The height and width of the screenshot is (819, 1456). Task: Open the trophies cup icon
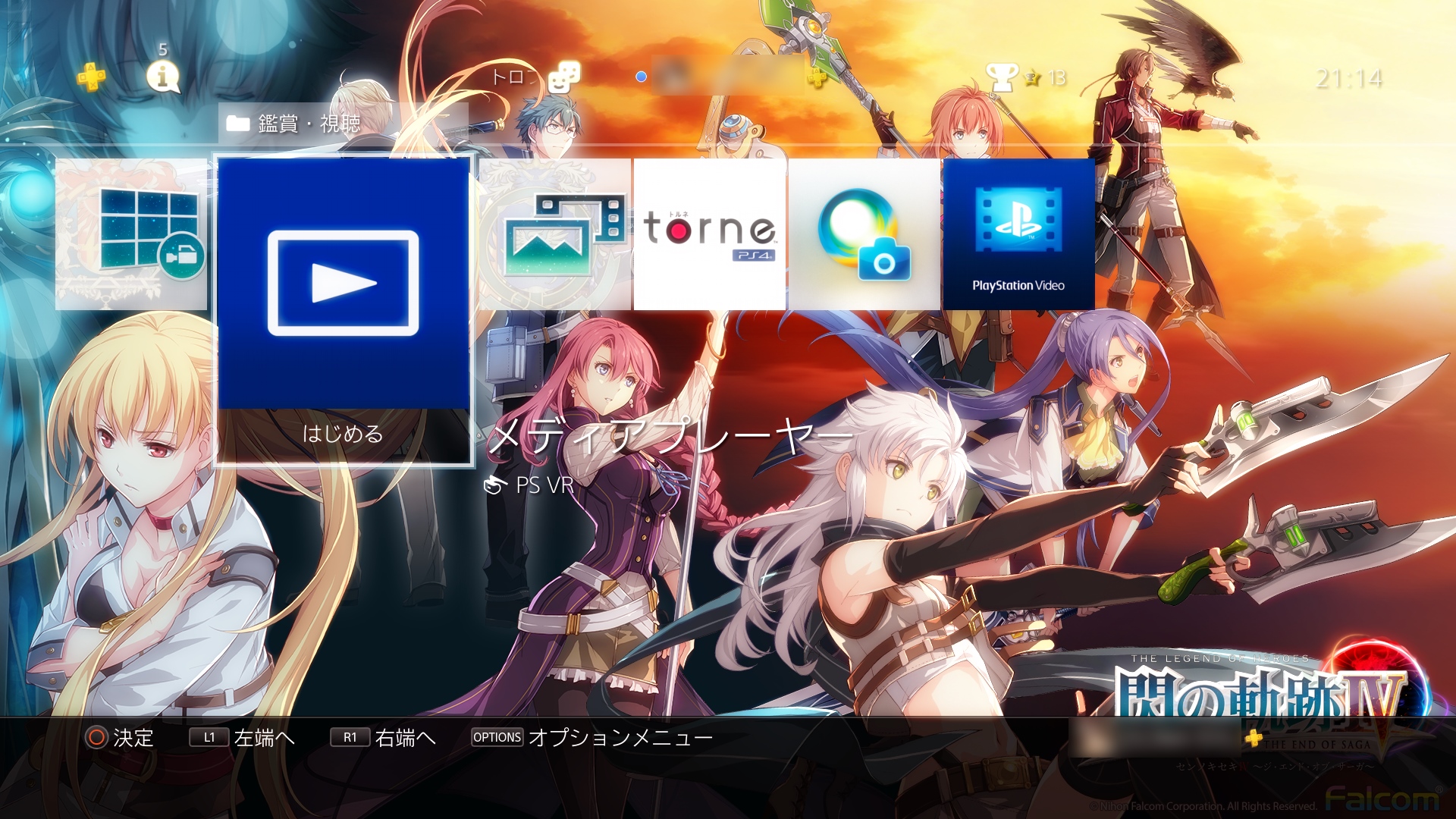pos(1001,77)
